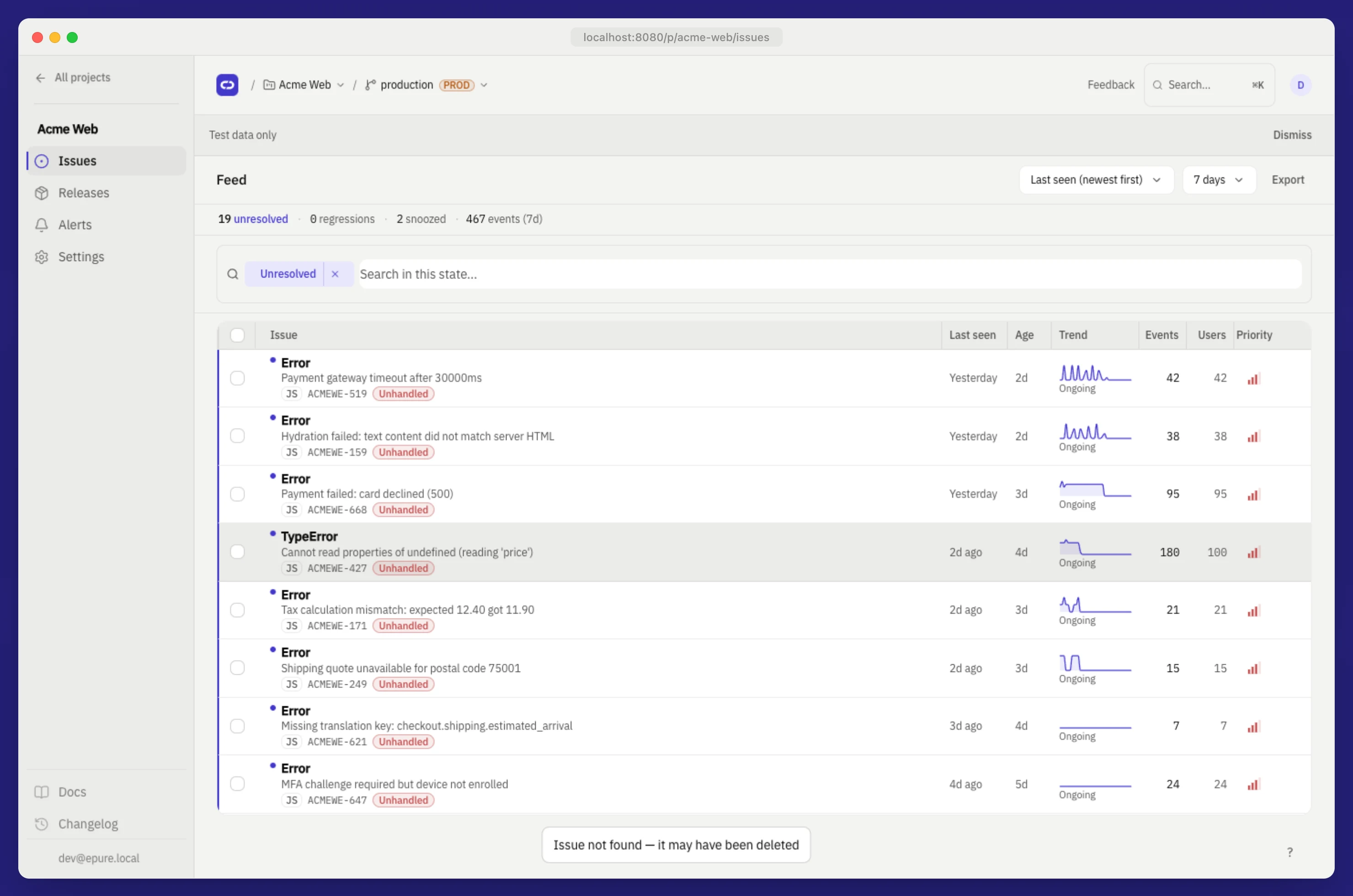
Task: Click the Unresolved filter chip
Action: [x=288, y=274]
